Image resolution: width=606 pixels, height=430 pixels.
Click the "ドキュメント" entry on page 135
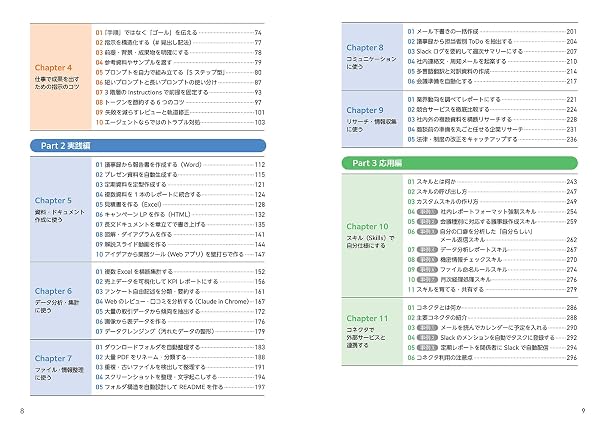pos(180,224)
